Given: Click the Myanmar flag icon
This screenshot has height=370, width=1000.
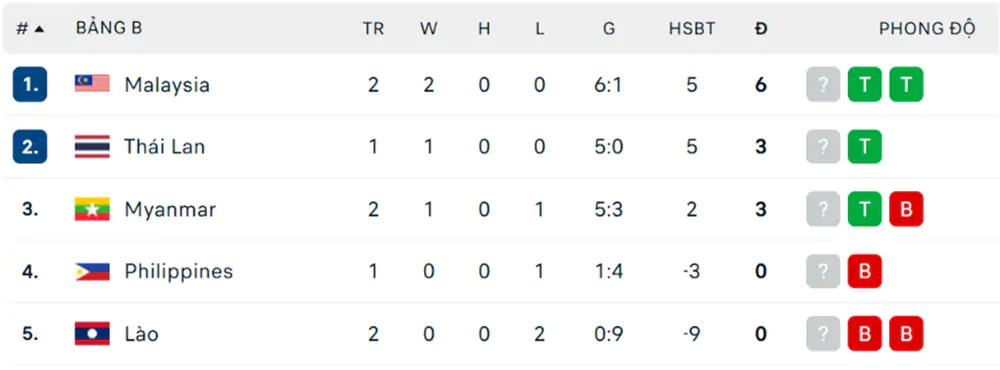Looking at the screenshot, I should point(92,209).
